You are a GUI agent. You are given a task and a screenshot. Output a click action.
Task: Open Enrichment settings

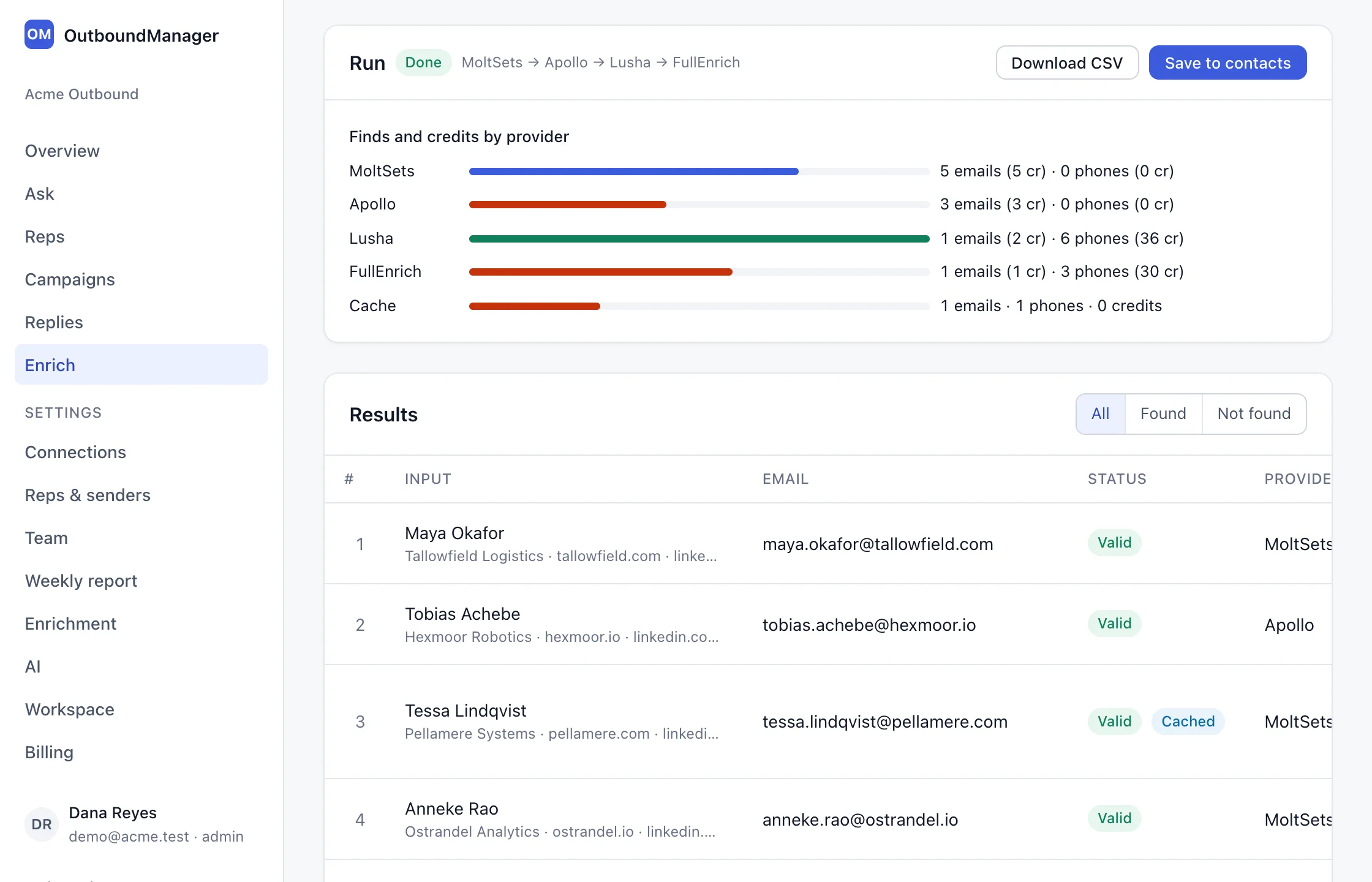click(x=141, y=624)
